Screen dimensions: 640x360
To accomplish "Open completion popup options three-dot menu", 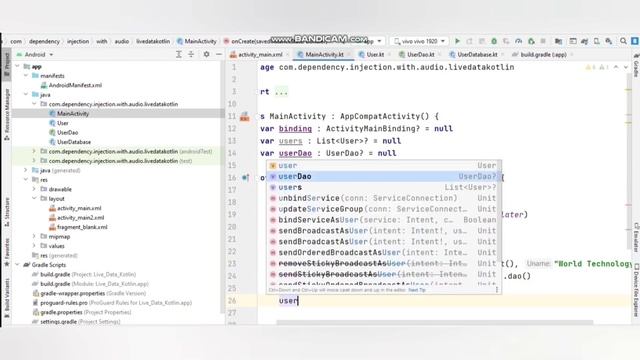I will [497, 290].
